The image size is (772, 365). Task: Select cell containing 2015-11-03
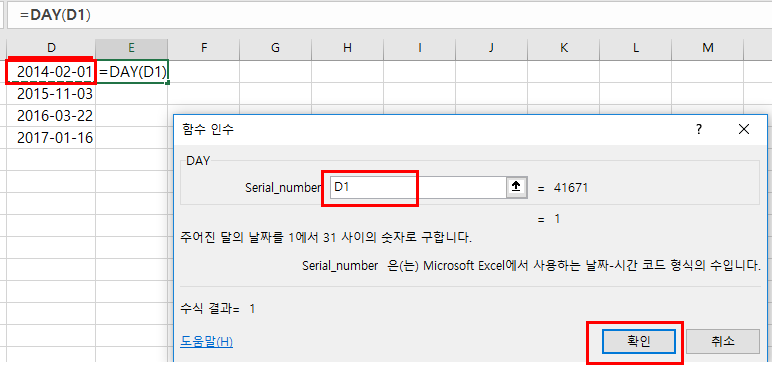click(51, 94)
